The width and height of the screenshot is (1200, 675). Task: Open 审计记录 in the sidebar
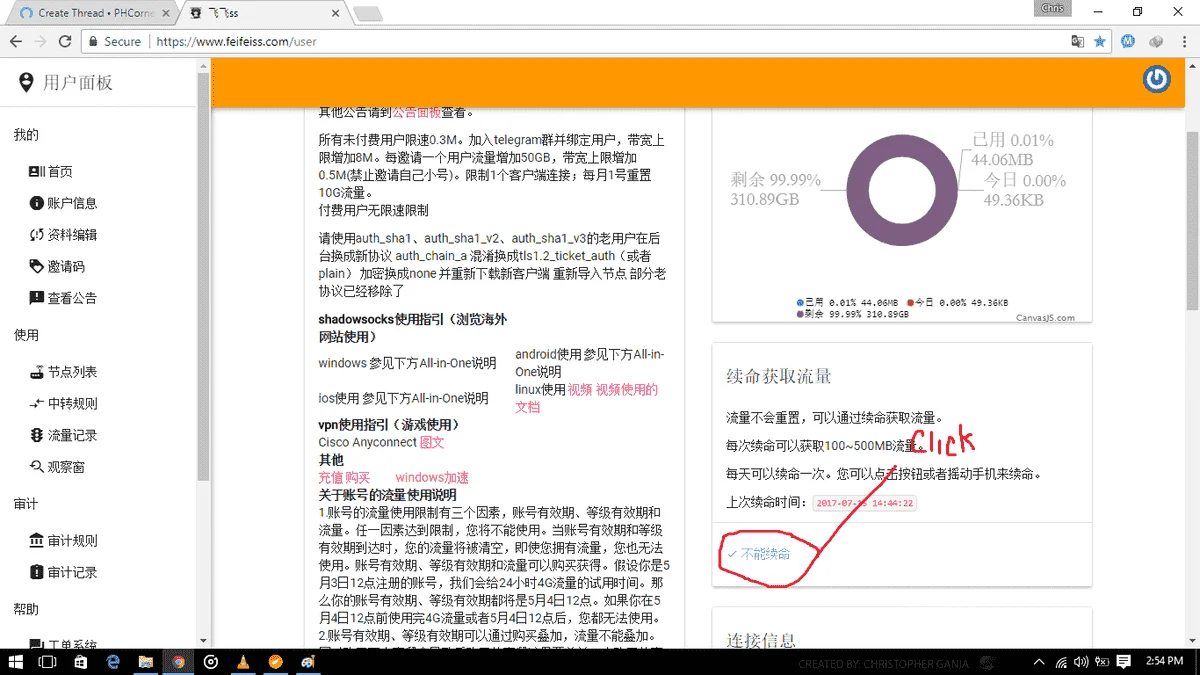(x=64, y=573)
